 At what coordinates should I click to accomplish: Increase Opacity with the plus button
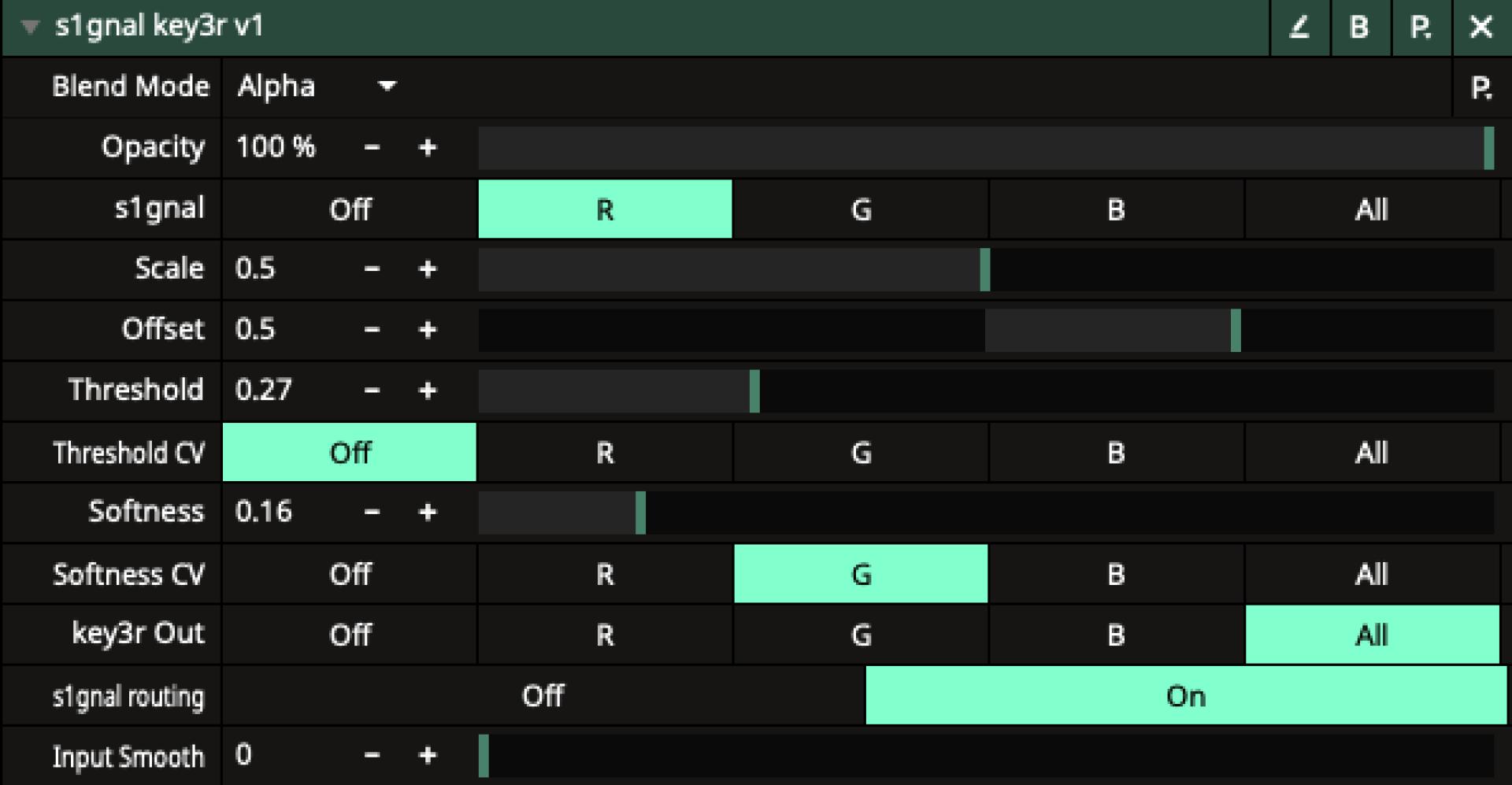[428, 147]
